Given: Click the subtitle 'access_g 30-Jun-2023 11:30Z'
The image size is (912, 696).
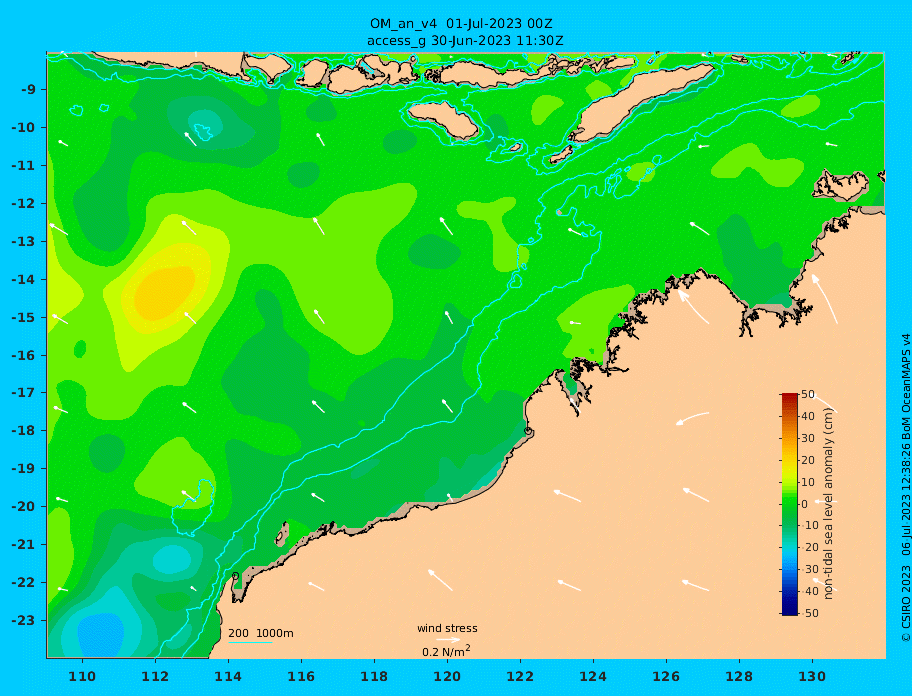Looking at the screenshot, I should point(465,41).
